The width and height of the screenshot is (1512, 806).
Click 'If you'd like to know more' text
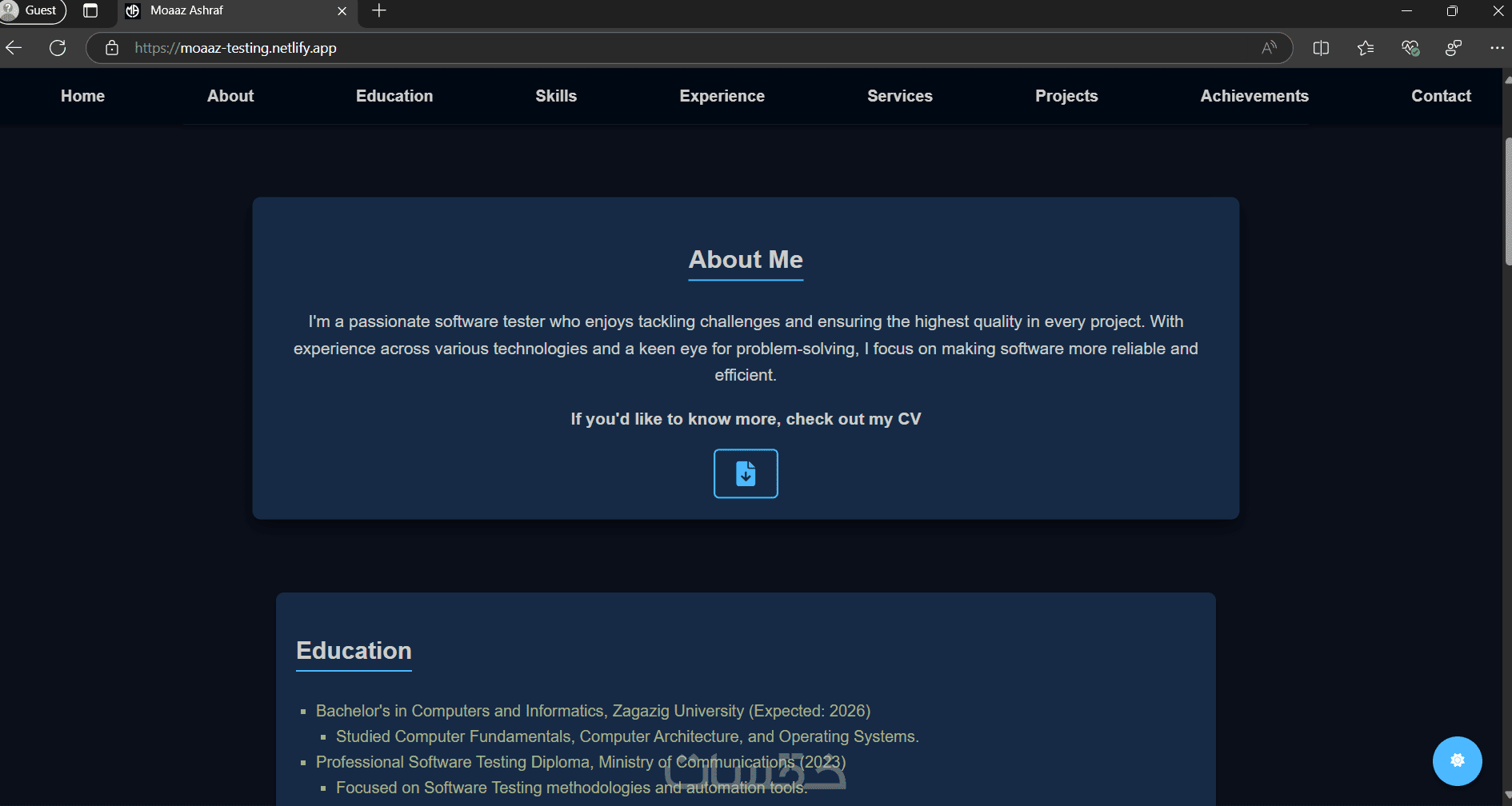point(746,419)
